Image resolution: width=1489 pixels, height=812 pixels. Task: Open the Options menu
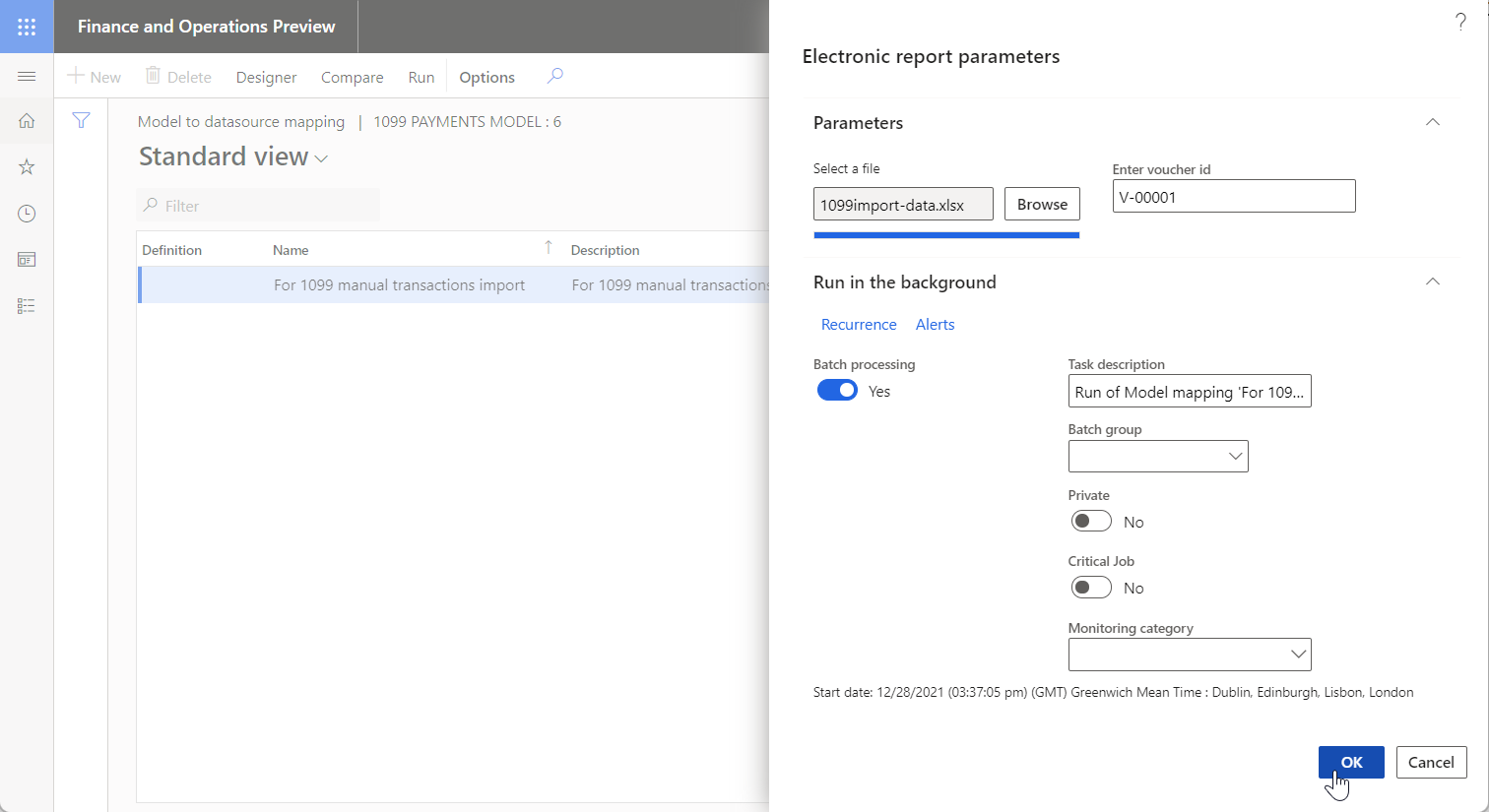click(x=486, y=76)
